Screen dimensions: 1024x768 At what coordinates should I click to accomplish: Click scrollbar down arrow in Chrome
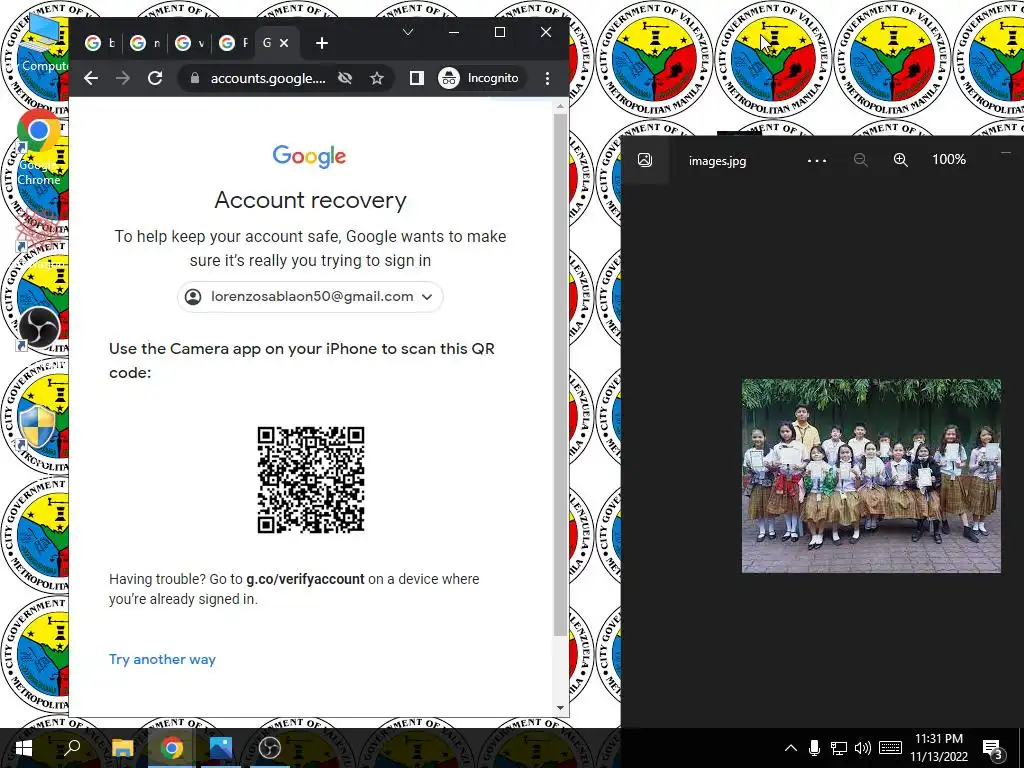point(560,709)
